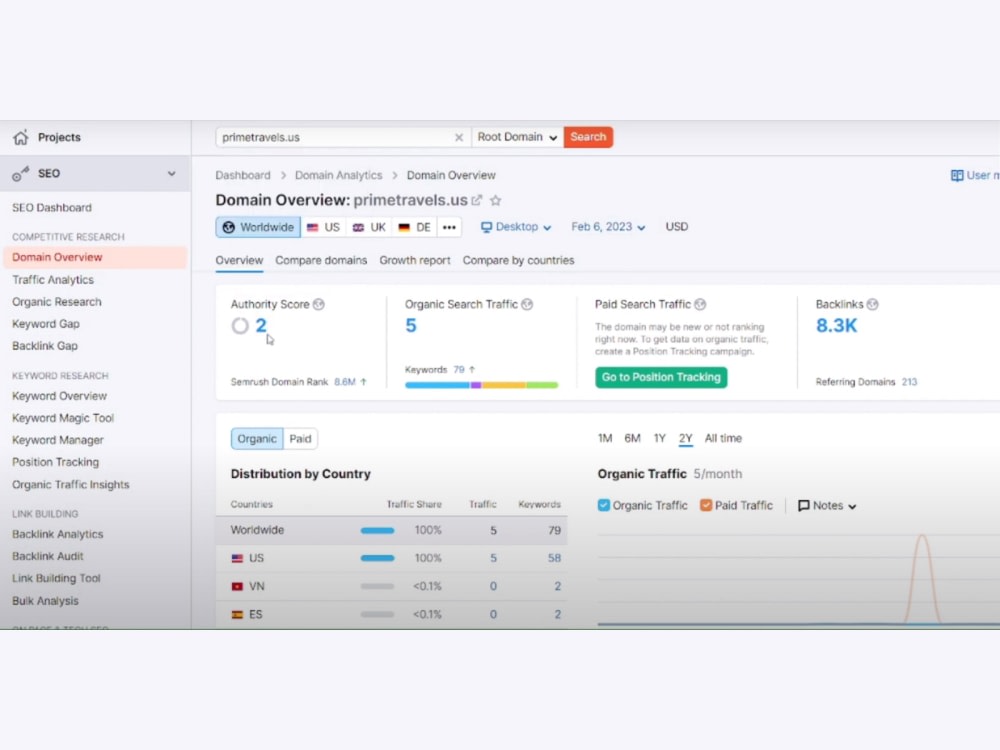This screenshot has width=1000, height=750.
Task: Open the Desktop device dropdown
Action: pyautogui.click(x=516, y=227)
